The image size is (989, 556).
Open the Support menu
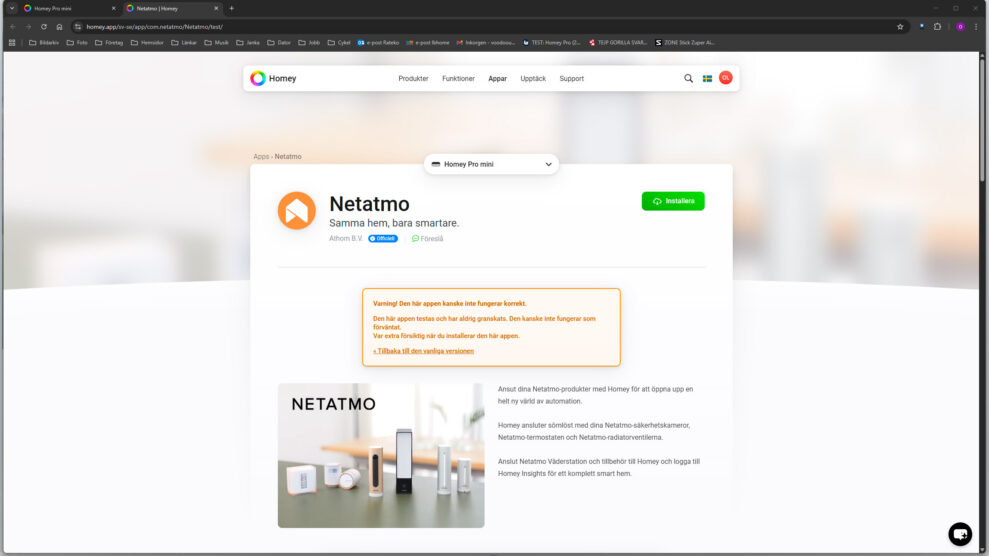click(x=571, y=79)
